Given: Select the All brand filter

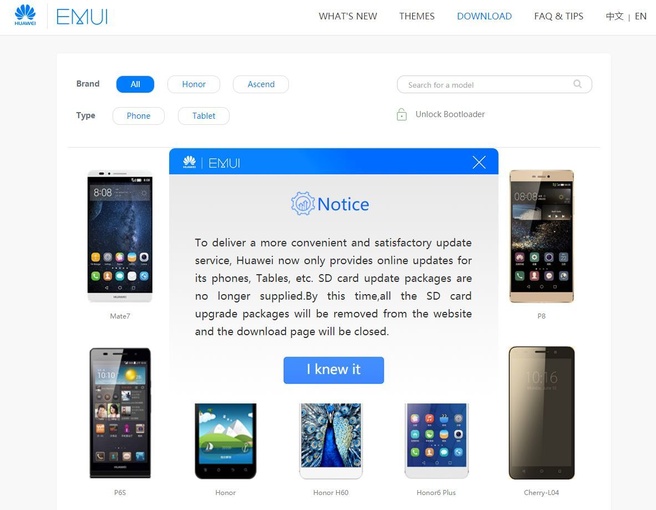Looking at the screenshot, I should tap(135, 84).
